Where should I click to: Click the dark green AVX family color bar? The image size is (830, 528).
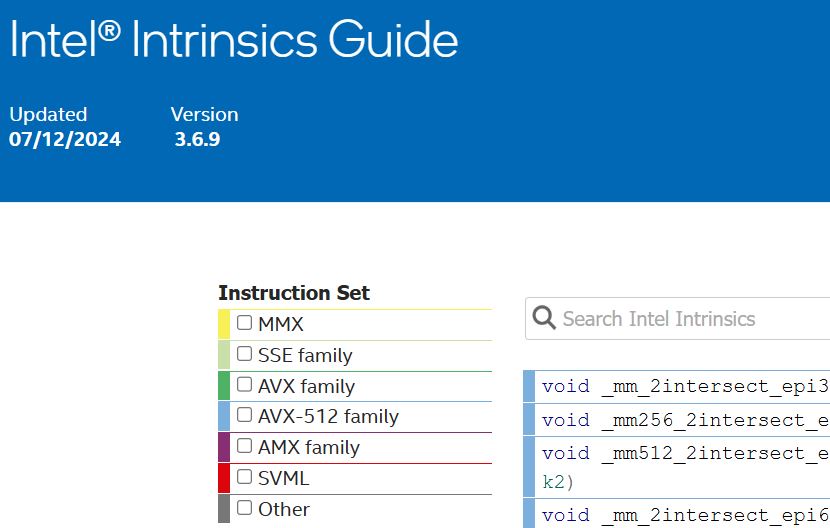pos(224,386)
